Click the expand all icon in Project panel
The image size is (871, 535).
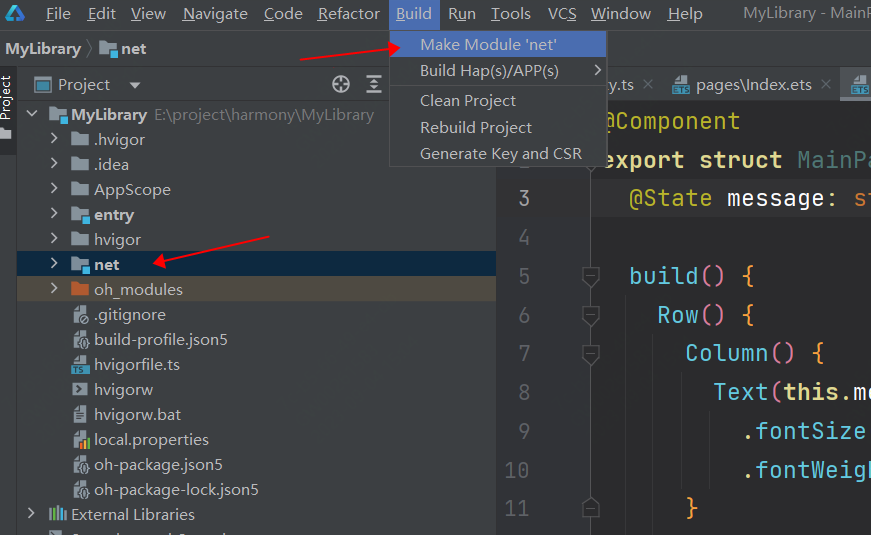(x=374, y=85)
